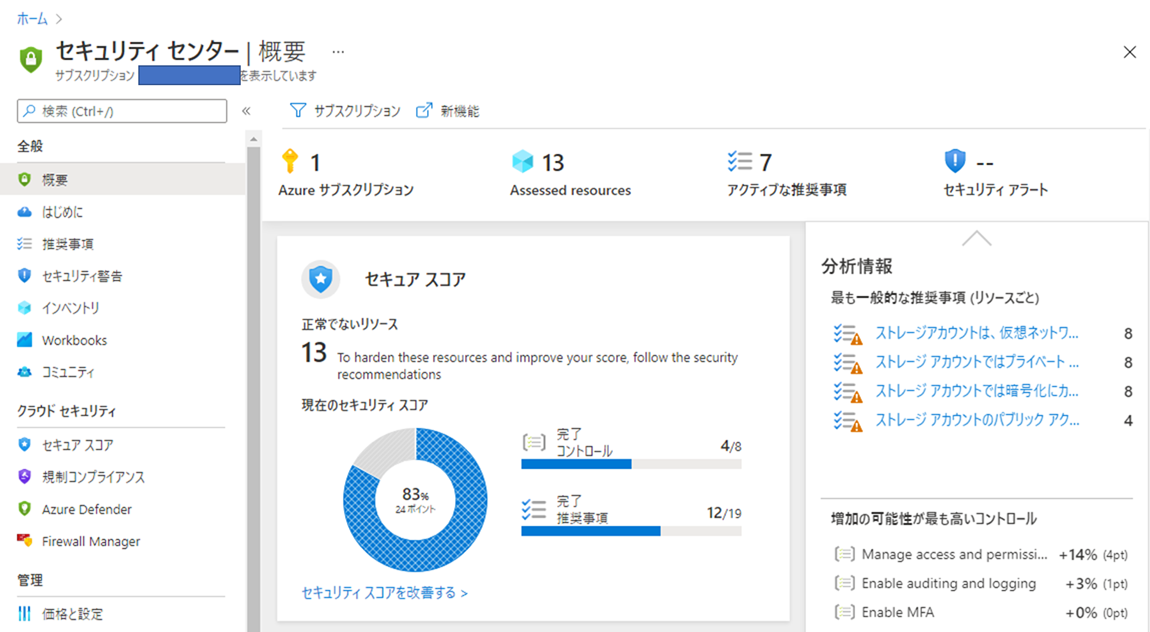Screen dimensions: 1150x632
Task: Click the 価格と設定 bars icon
Action: click(25, 614)
